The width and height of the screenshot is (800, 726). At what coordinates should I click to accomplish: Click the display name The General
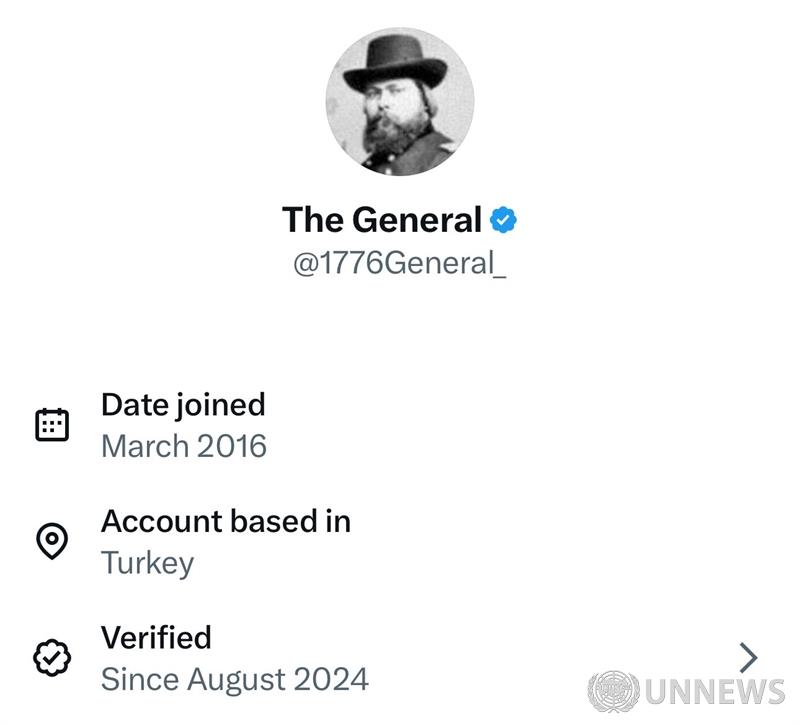click(x=382, y=220)
